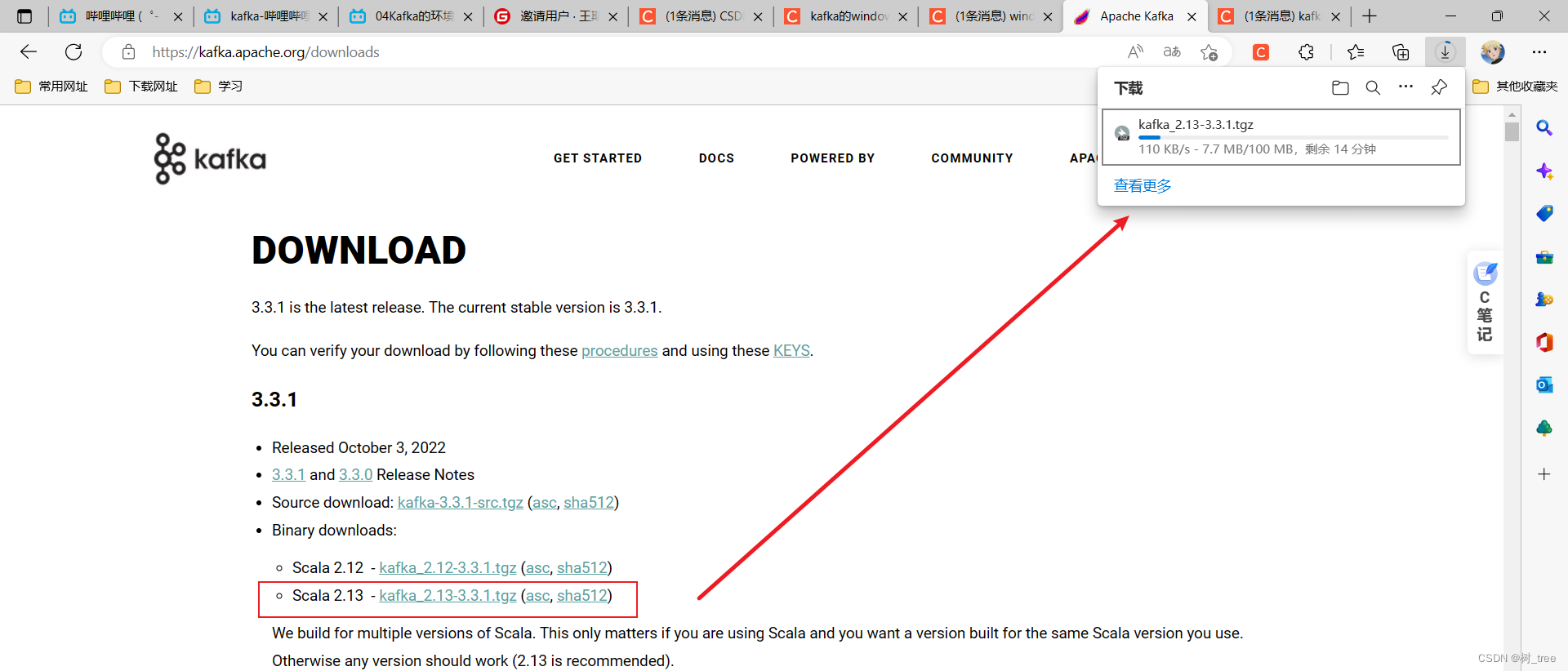Screen dimensions: 1568x671
Task: Open the Extensions puzzle icon
Action: pyautogui.click(x=1306, y=52)
